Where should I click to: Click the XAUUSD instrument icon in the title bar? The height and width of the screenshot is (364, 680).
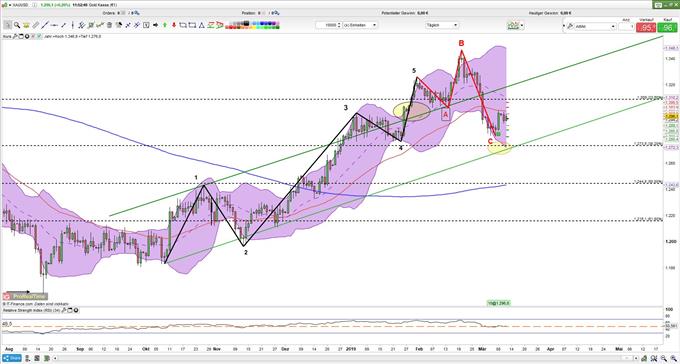point(5,5)
